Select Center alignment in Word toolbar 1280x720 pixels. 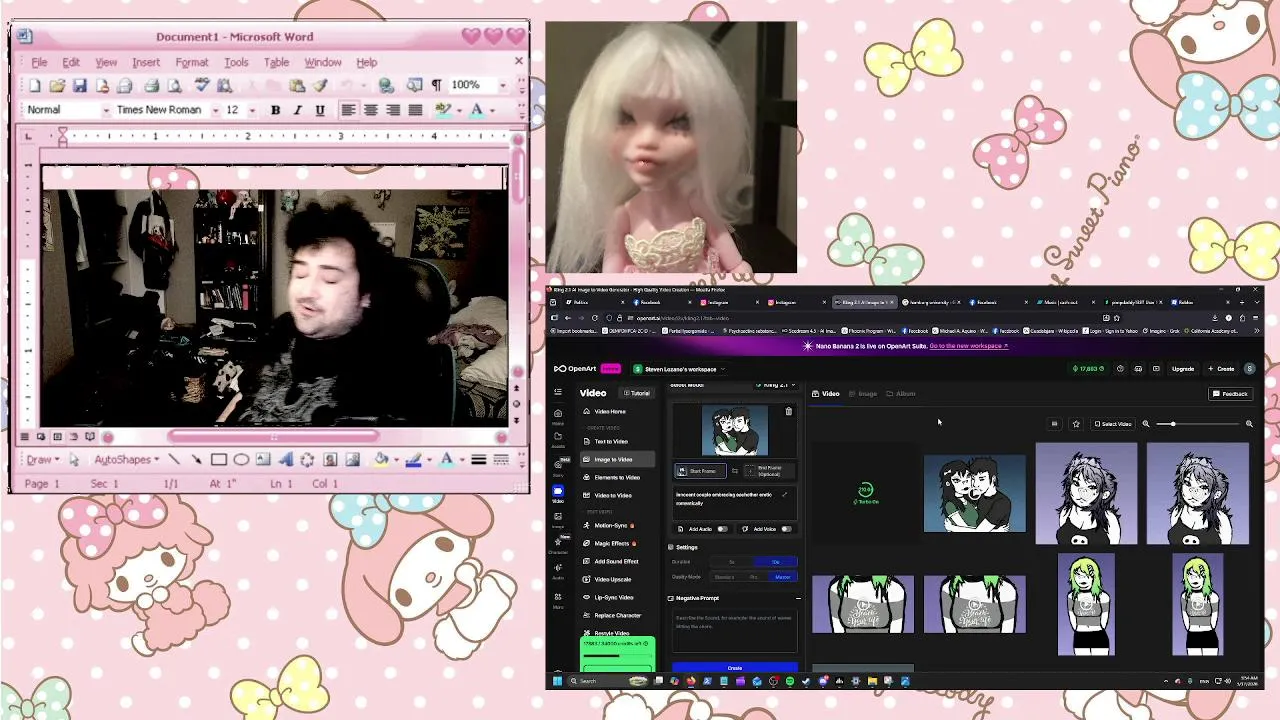[370, 110]
